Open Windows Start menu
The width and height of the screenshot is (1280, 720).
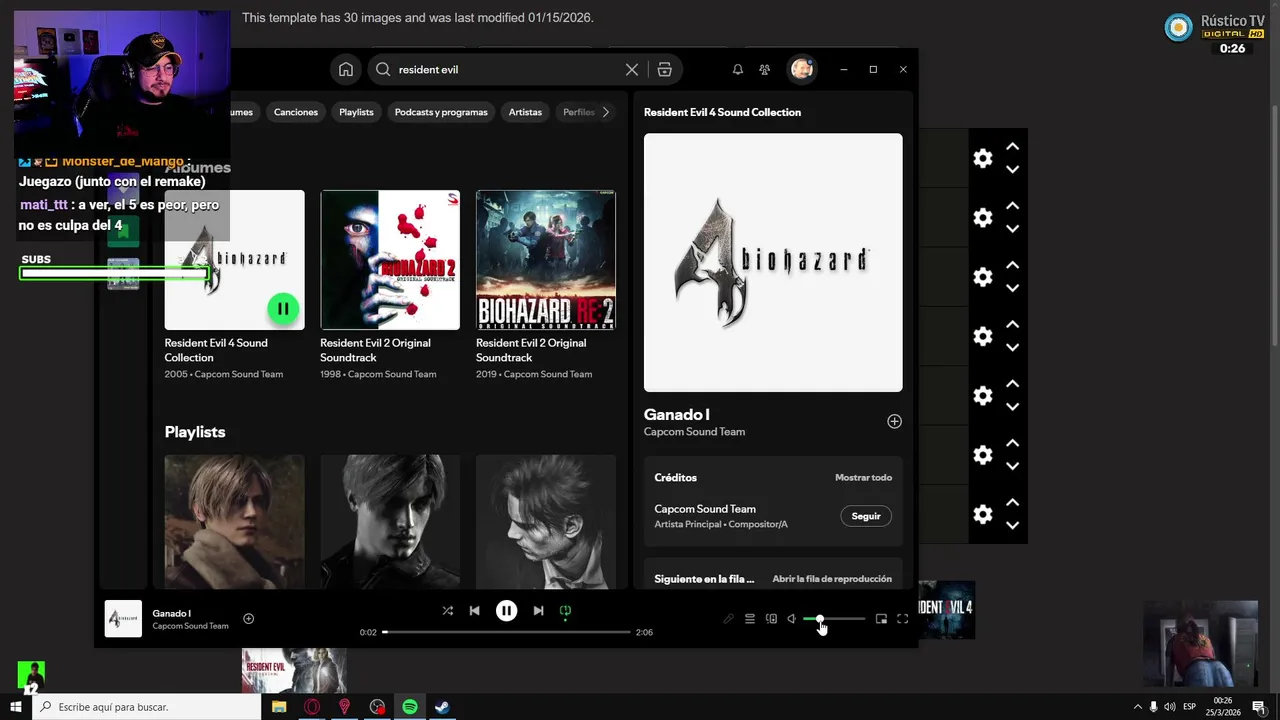(x=15, y=707)
